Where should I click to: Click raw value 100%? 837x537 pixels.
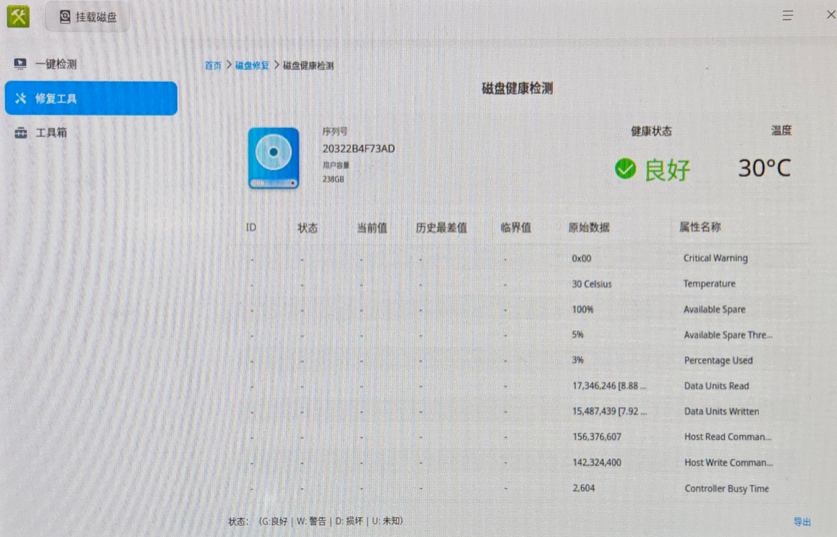tap(582, 310)
